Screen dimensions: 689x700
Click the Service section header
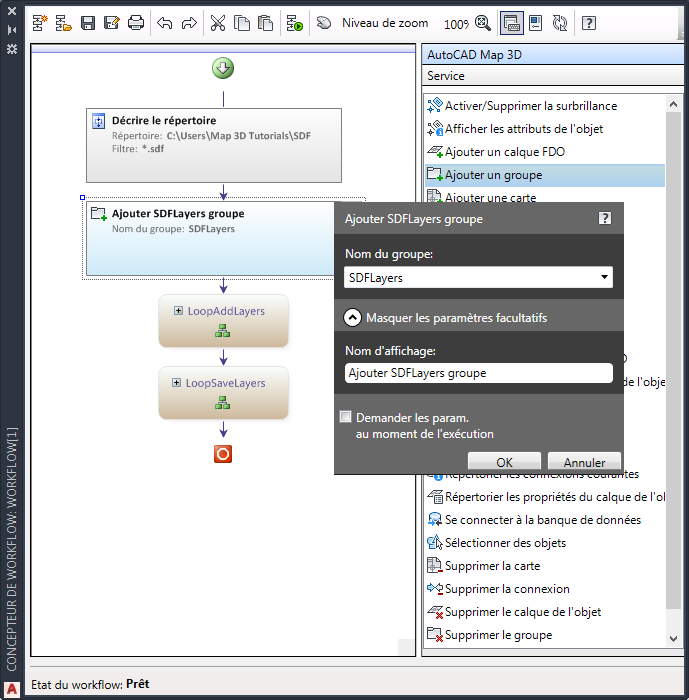point(553,75)
